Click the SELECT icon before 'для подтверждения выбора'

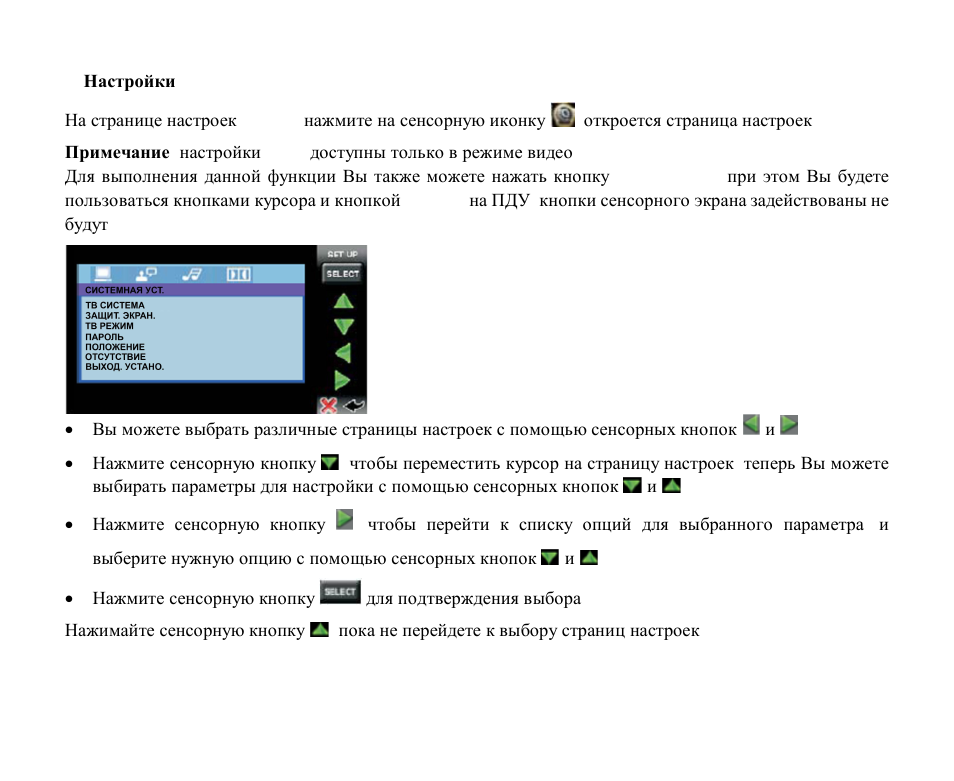pyautogui.click(x=340, y=592)
